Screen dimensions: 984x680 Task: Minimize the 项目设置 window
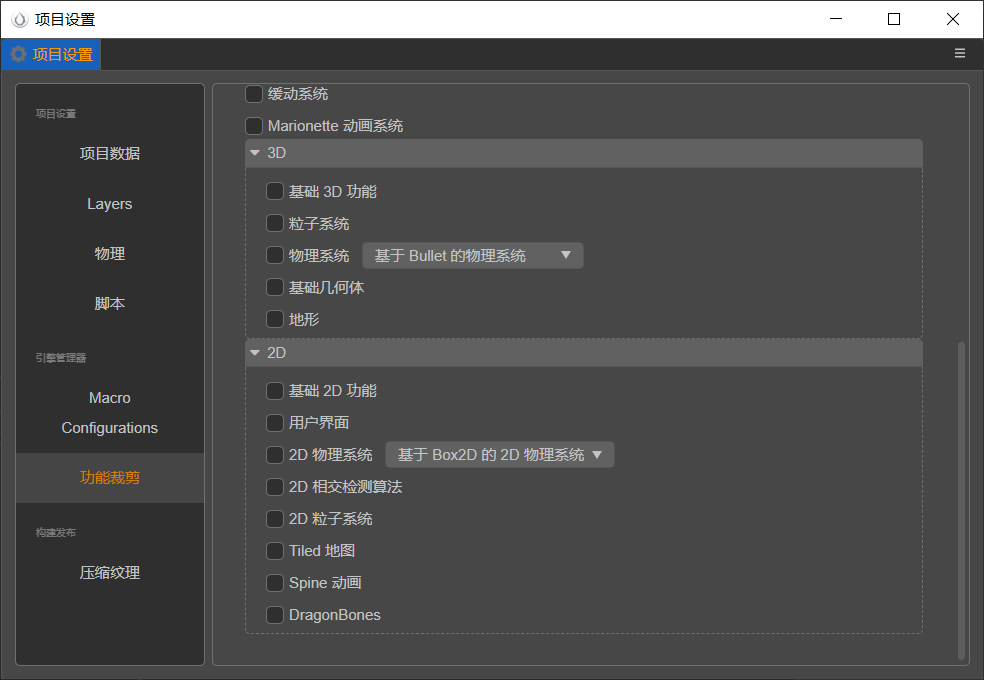[x=836, y=19]
